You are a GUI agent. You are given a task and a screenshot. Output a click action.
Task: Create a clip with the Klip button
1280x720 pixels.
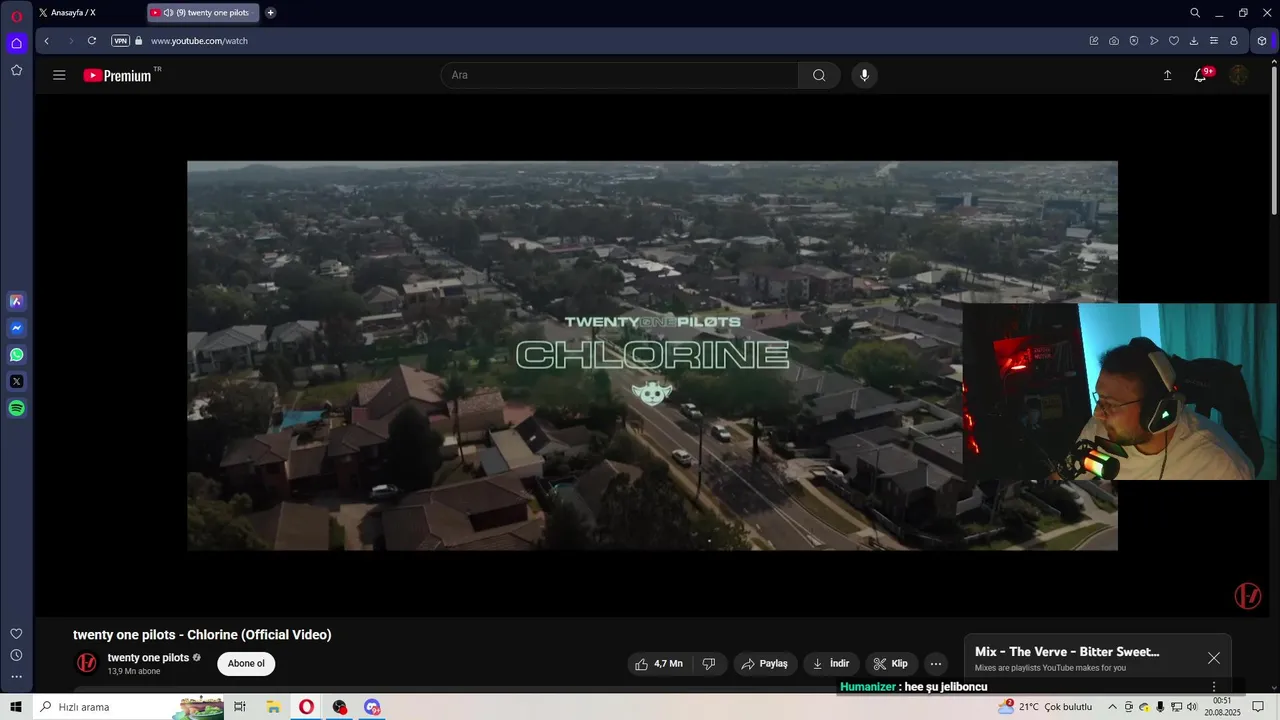tap(890, 663)
